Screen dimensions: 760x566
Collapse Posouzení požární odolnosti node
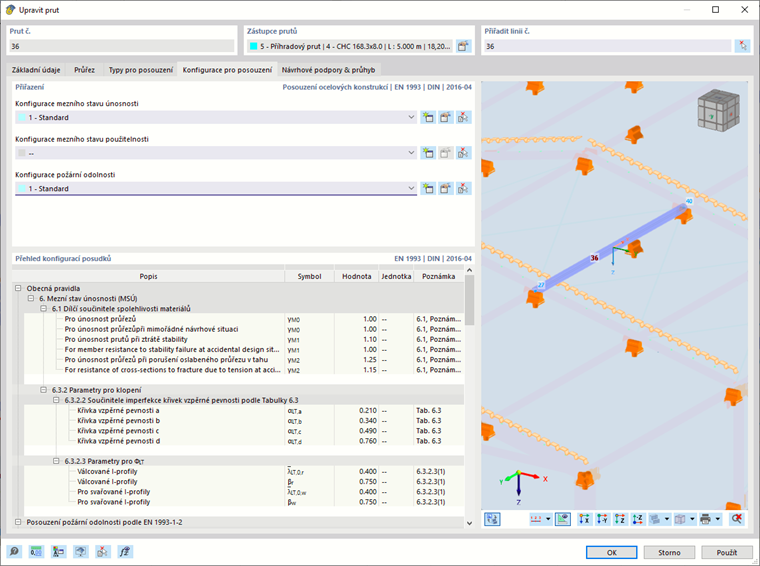(x=18, y=522)
